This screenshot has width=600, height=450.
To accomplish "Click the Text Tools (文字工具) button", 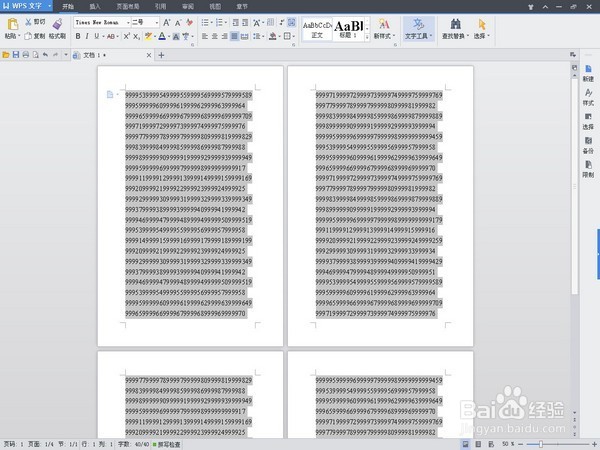I will point(419,29).
